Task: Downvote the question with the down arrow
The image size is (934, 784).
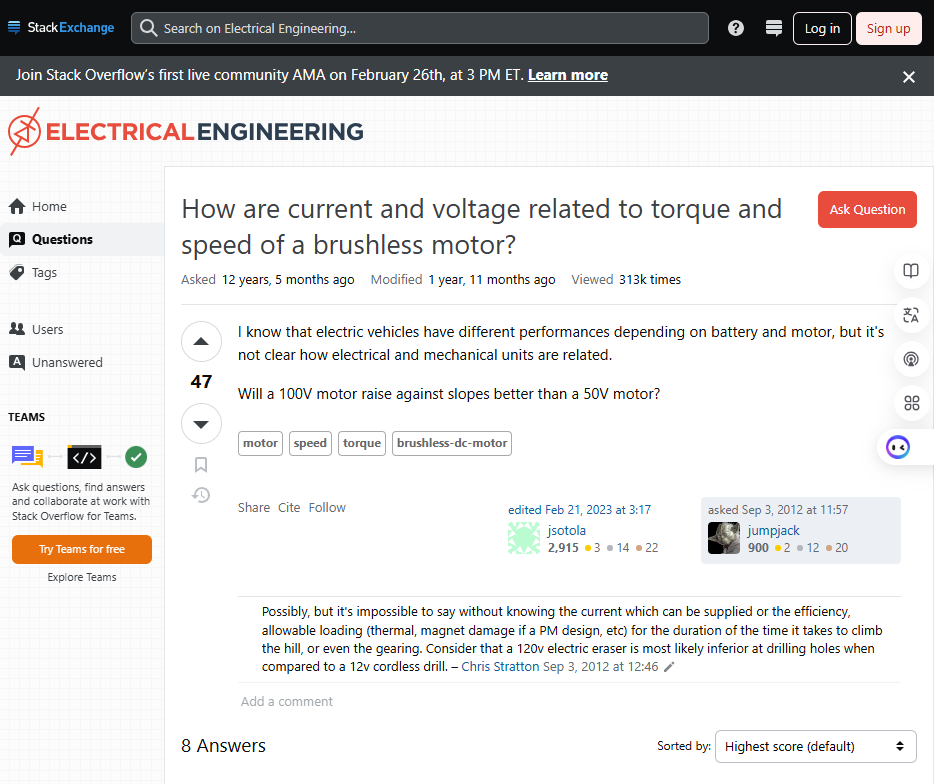Action: (201, 424)
